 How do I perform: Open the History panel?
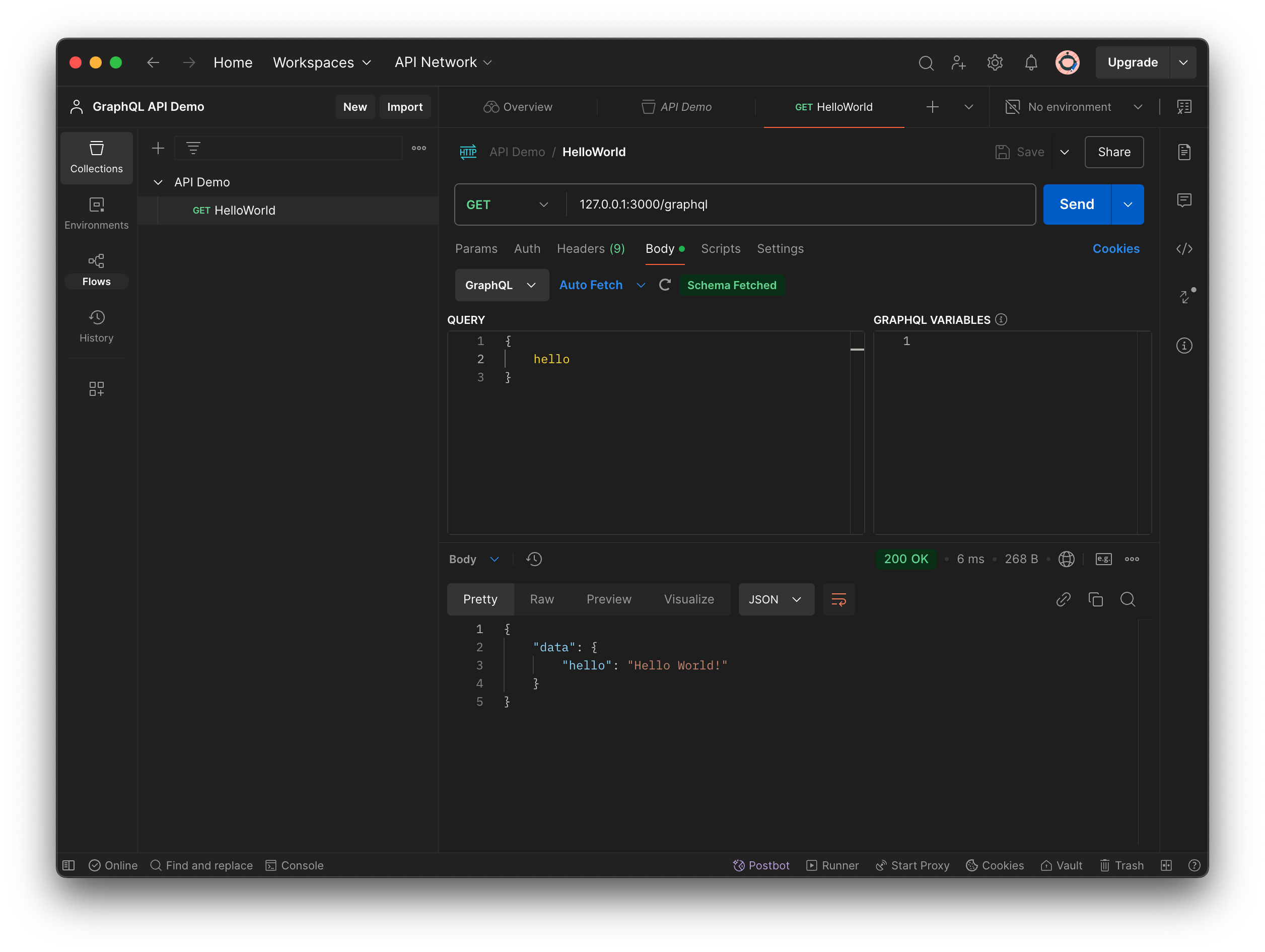point(96,326)
